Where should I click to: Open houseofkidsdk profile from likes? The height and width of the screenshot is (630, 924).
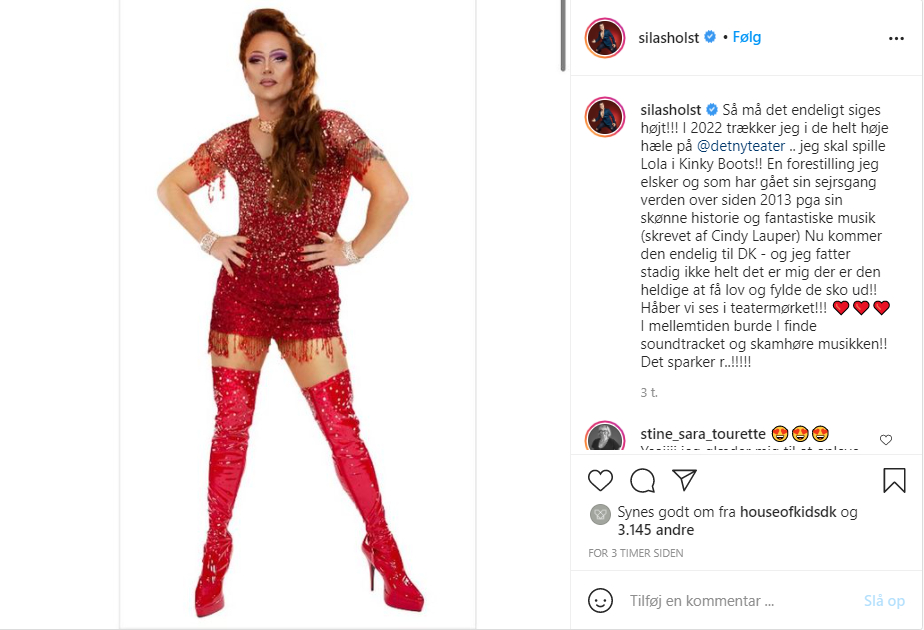(788, 512)
